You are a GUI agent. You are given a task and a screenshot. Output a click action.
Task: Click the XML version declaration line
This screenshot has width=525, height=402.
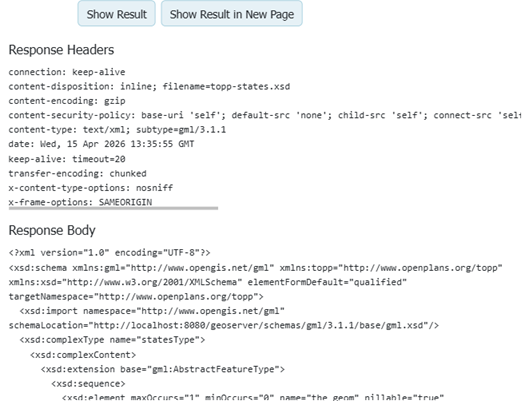pos(109,253)
